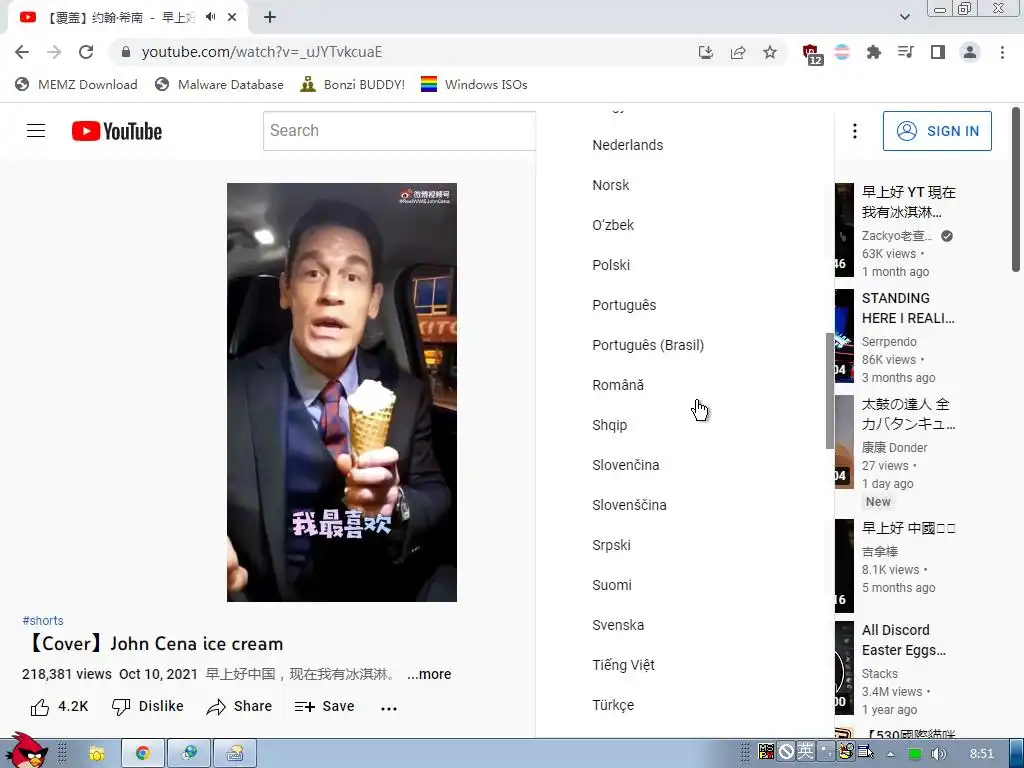Open the YouTube hamburger guide menu
The image size is (1024, 768).
36,131
